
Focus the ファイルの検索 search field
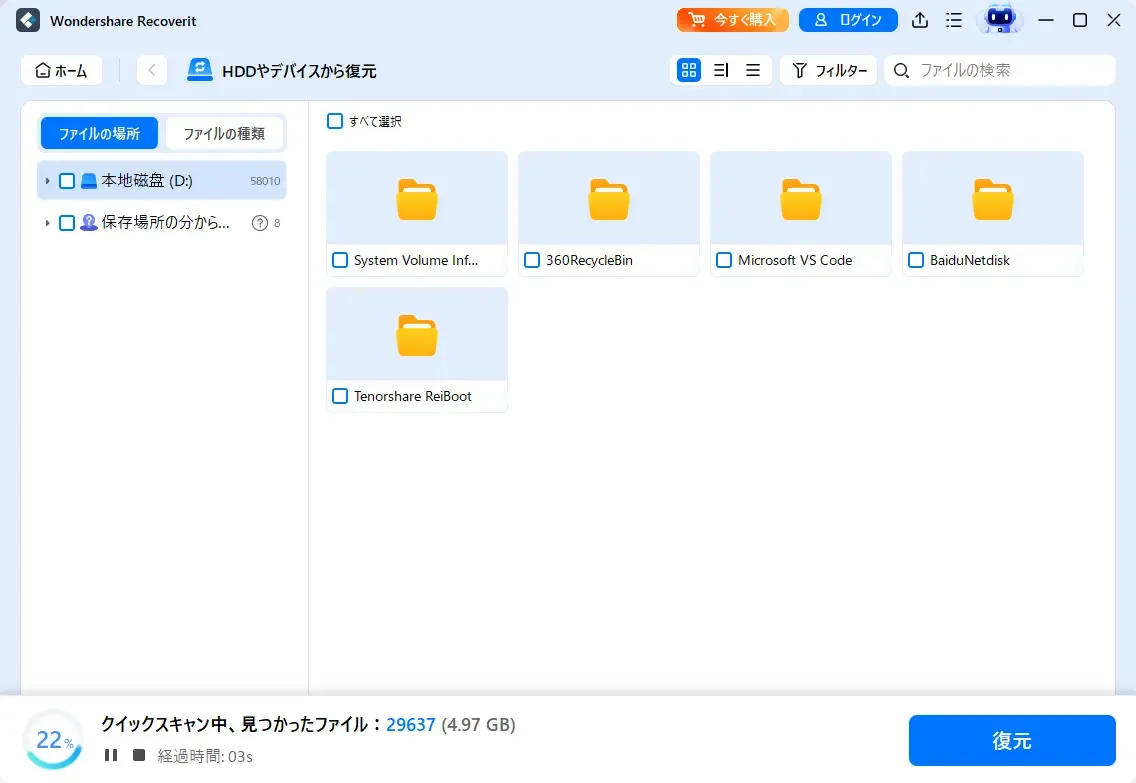(x=1000, y=70)
